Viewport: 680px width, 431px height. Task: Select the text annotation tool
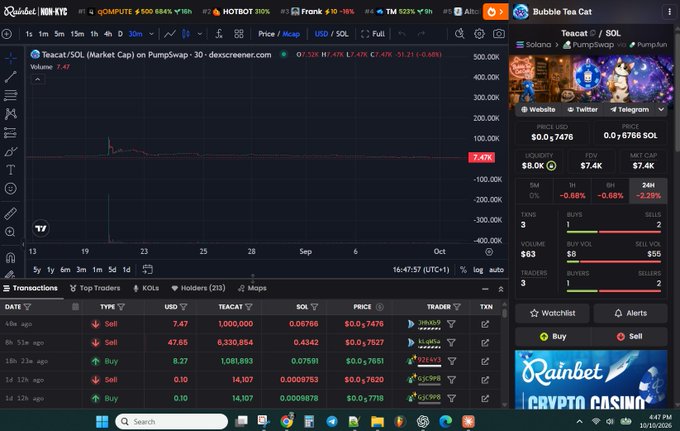[x=11, y=170]
